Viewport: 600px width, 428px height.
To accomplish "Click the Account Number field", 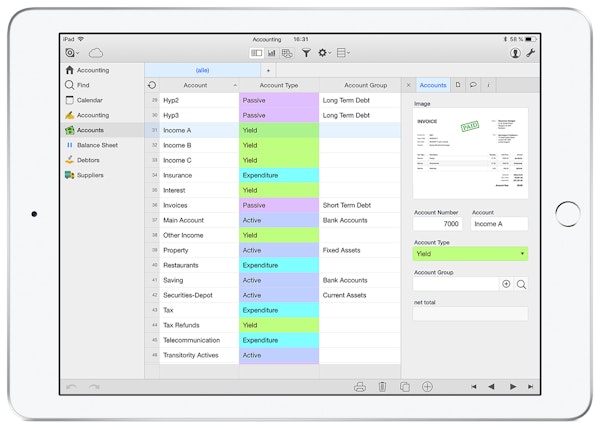I will point(440,224).
